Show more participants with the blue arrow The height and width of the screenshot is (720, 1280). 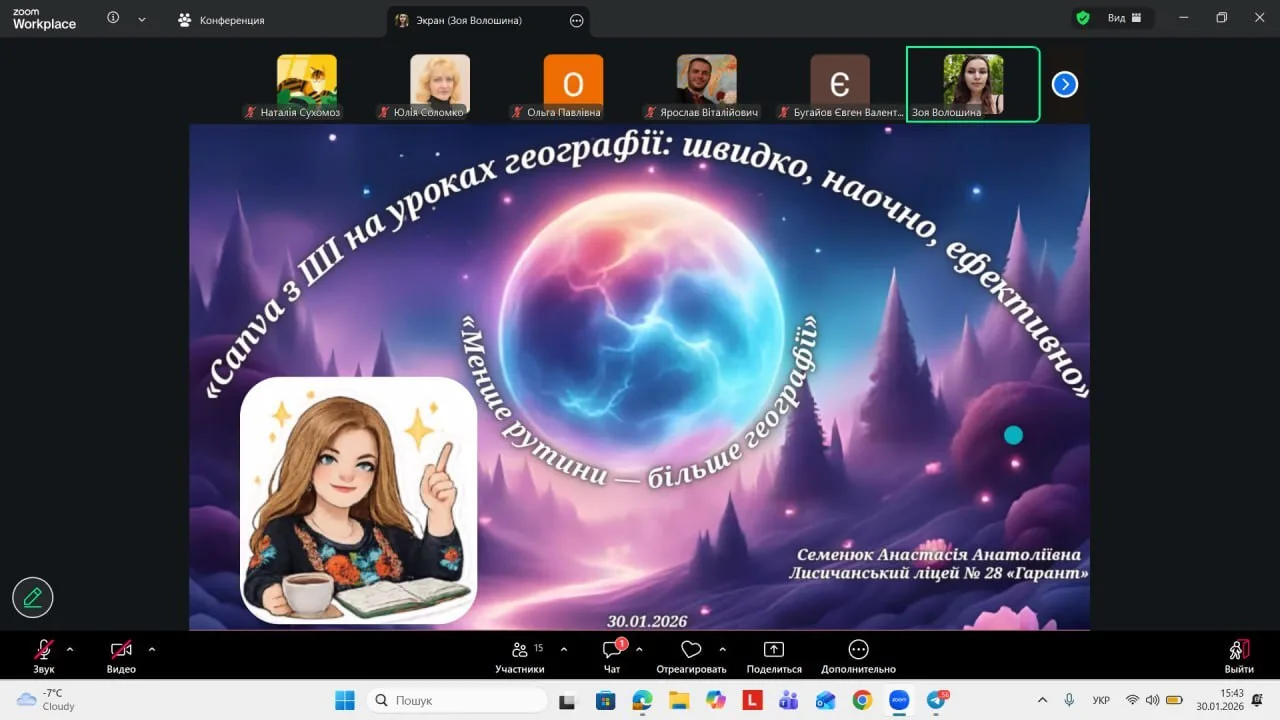point(1065,85)
